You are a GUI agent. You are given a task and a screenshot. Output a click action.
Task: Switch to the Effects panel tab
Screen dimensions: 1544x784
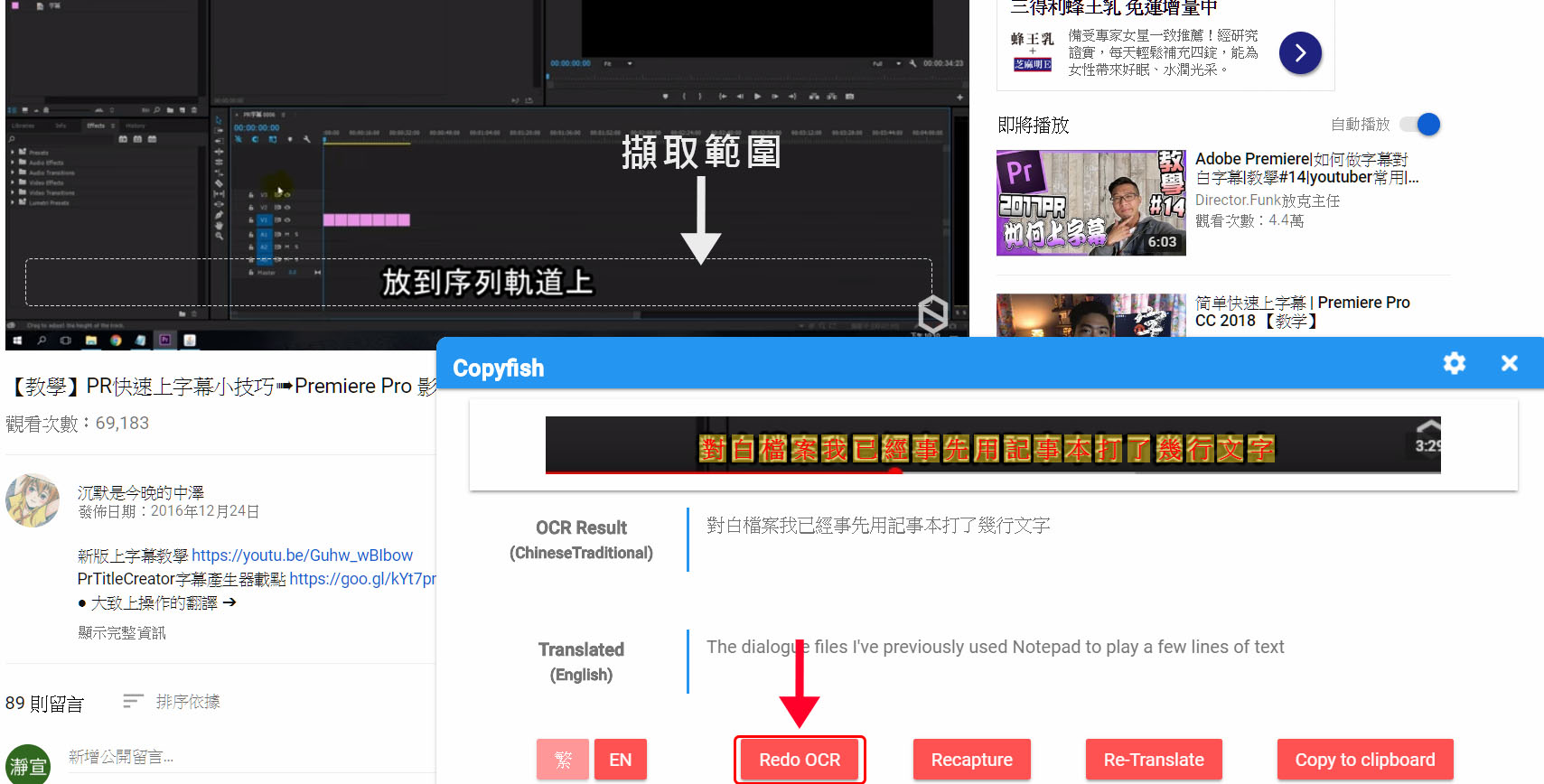(96, 126)
